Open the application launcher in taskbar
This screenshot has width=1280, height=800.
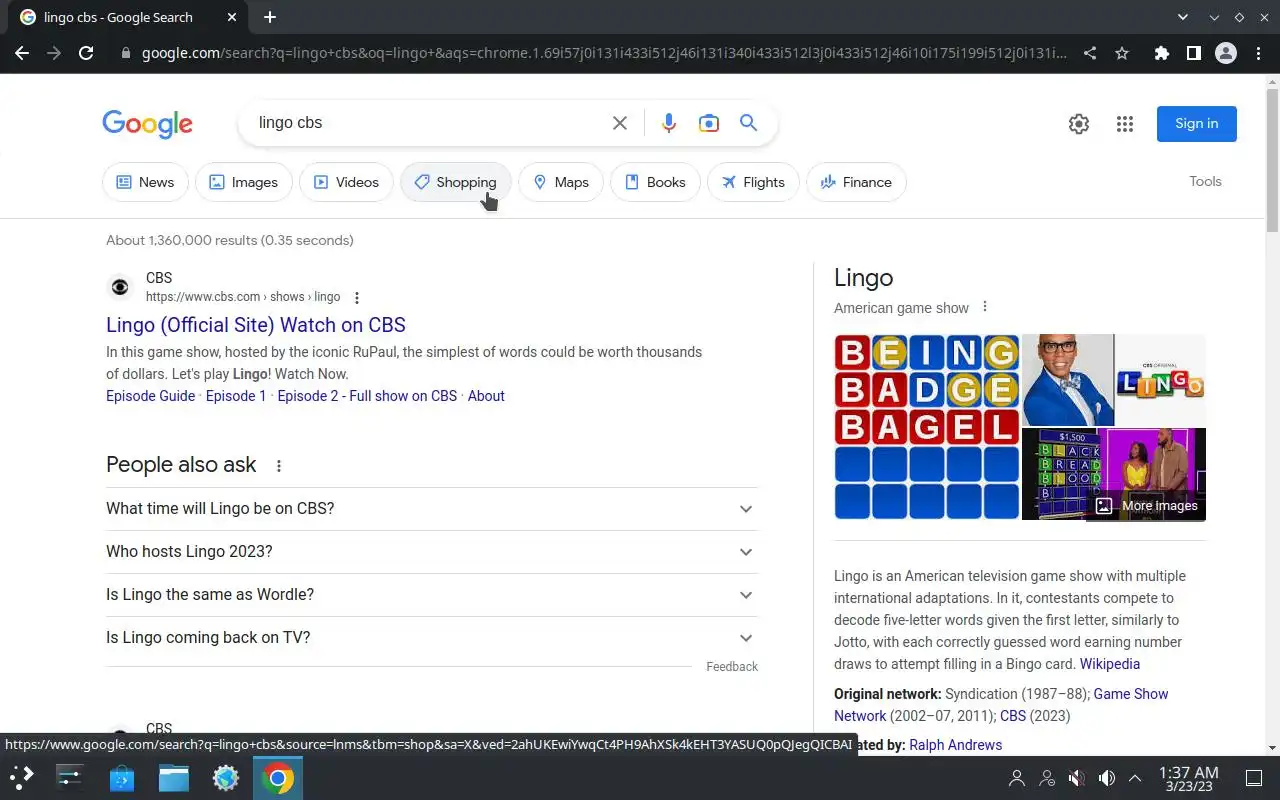tap(22, 777)
